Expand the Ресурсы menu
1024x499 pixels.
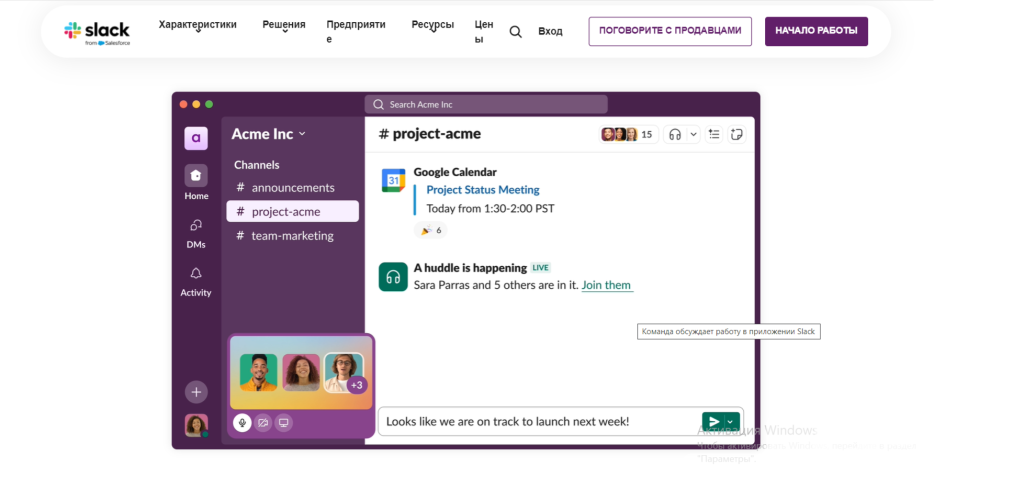(x=432, y=25)
